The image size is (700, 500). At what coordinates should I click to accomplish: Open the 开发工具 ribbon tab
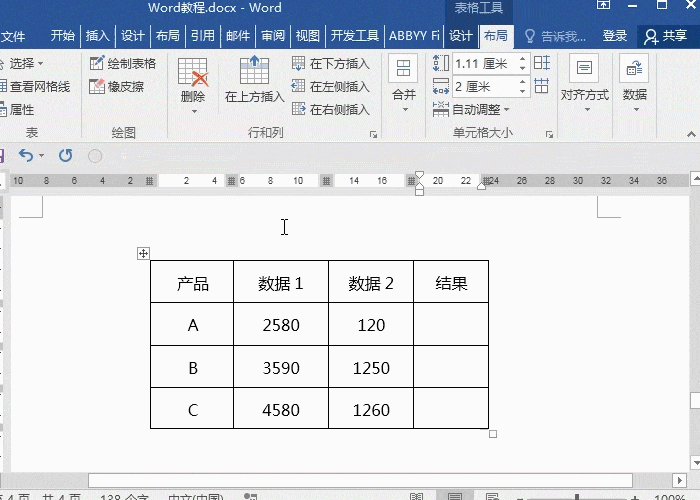[354, 36]
